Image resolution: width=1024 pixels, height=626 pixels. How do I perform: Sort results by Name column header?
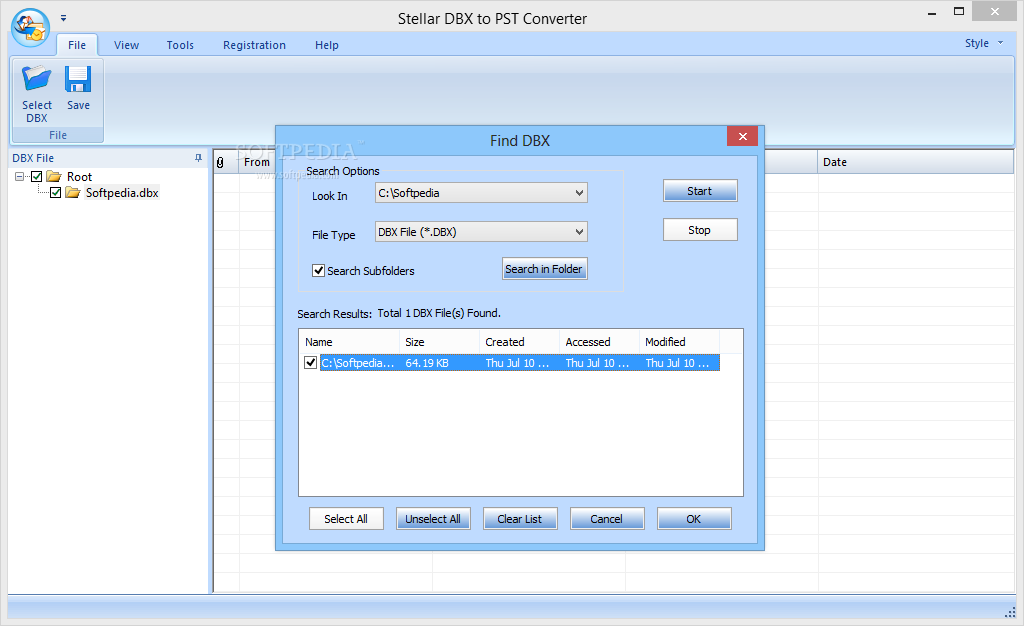coord(349,342)
